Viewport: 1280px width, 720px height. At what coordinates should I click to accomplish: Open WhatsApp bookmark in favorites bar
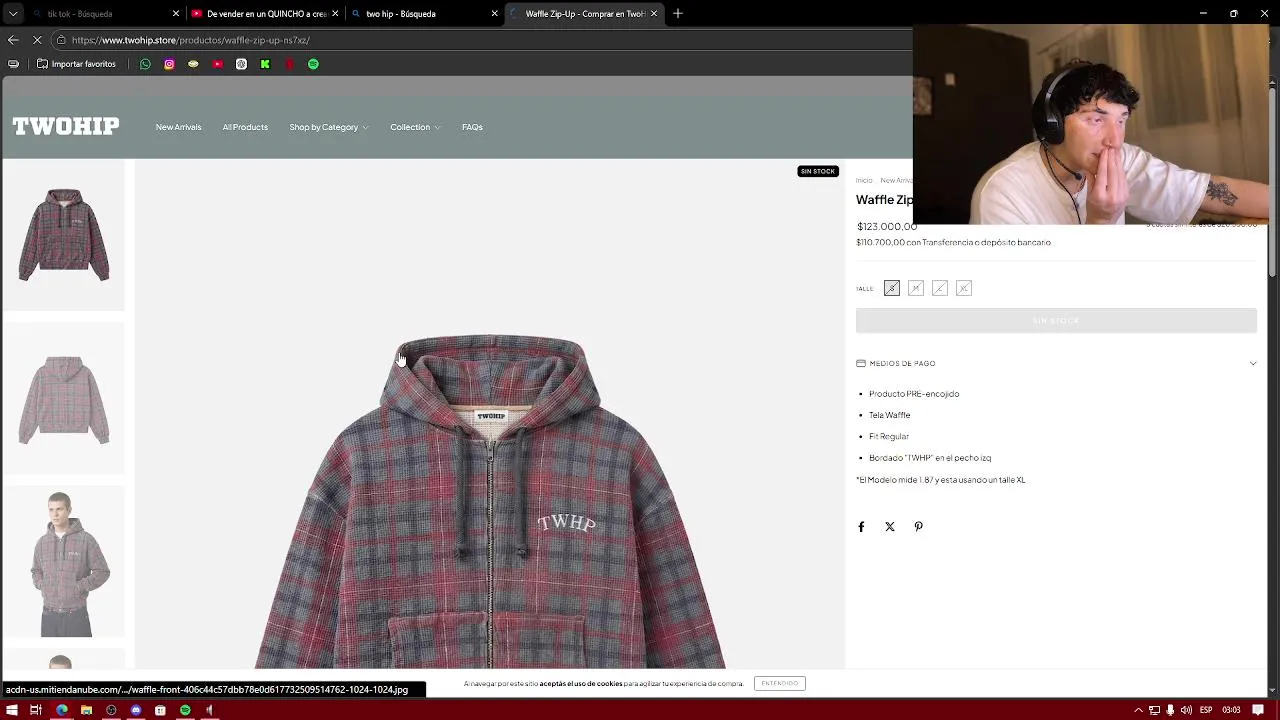point(145,64)
